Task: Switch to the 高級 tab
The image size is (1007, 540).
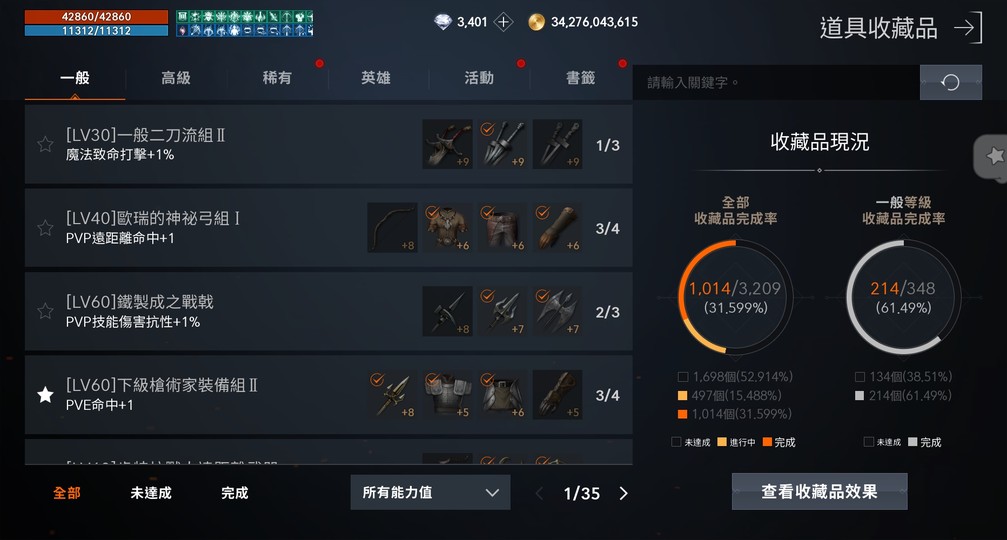Action: [x=176, y=78]
